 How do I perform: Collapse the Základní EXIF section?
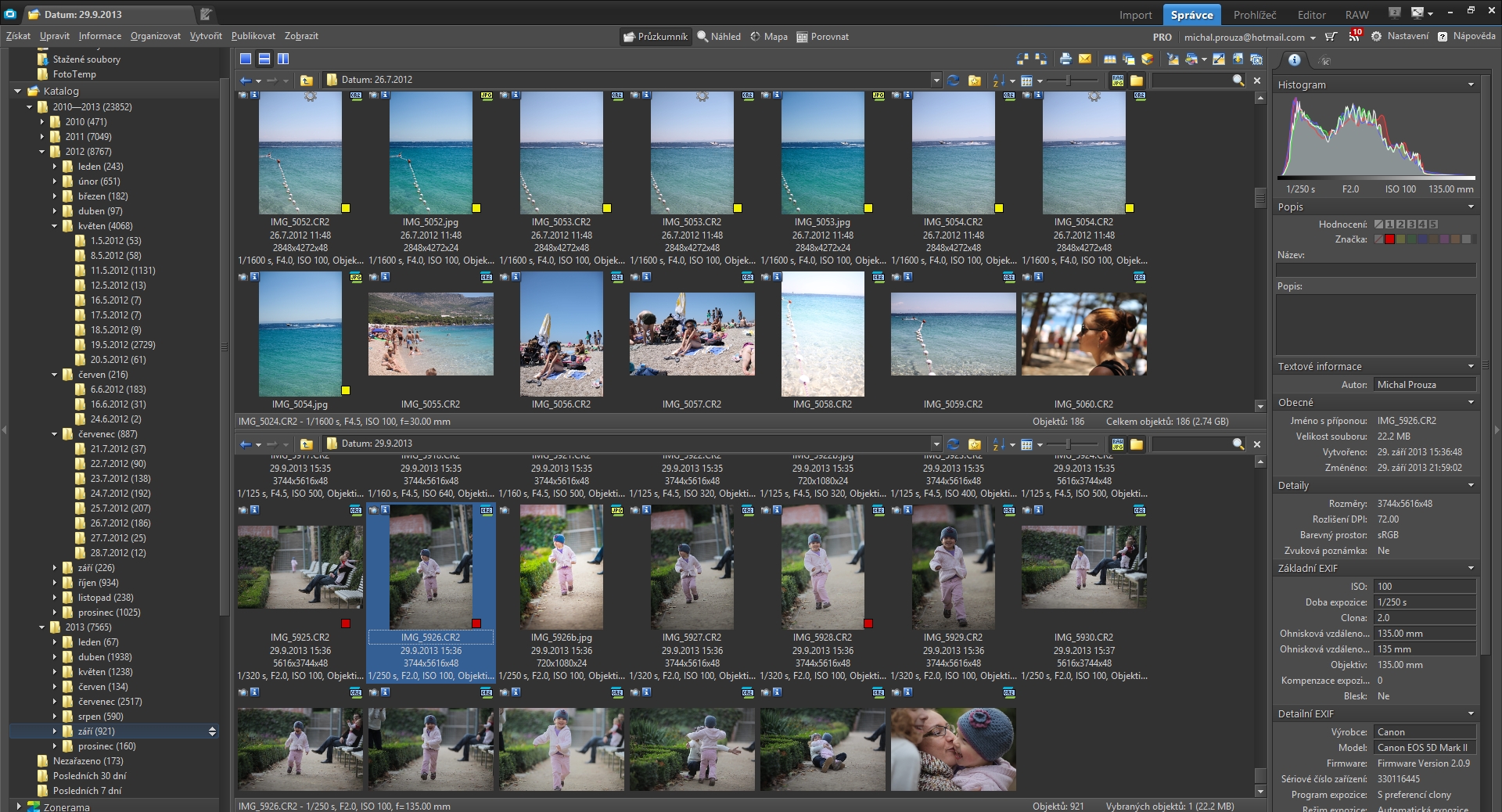pyautogui.click(x=1471, y=568)
